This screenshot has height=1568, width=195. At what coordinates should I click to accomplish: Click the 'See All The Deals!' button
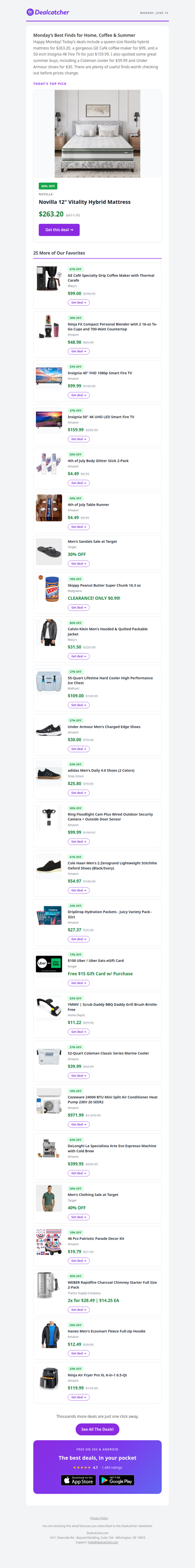(x=97, y=1429)
